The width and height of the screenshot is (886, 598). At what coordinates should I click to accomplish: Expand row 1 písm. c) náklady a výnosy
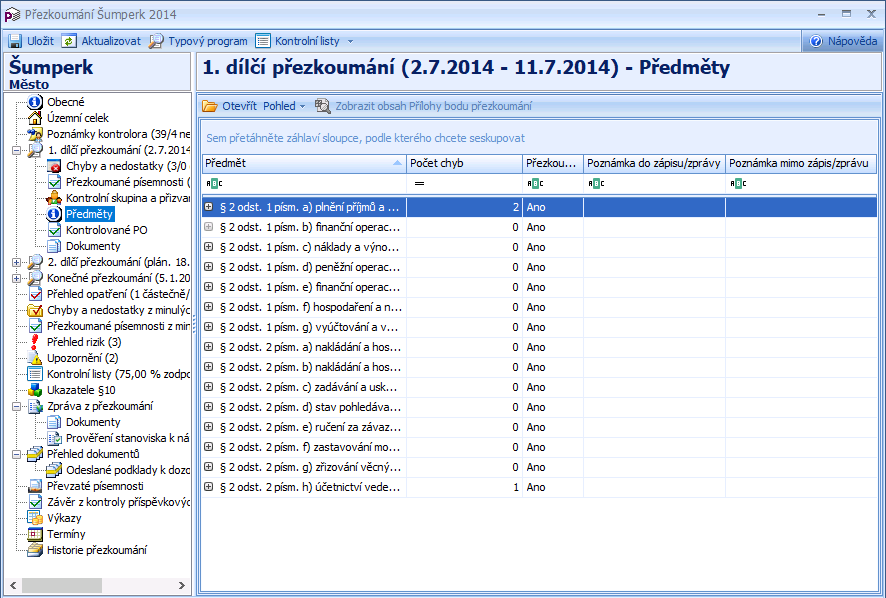(209, 247)
